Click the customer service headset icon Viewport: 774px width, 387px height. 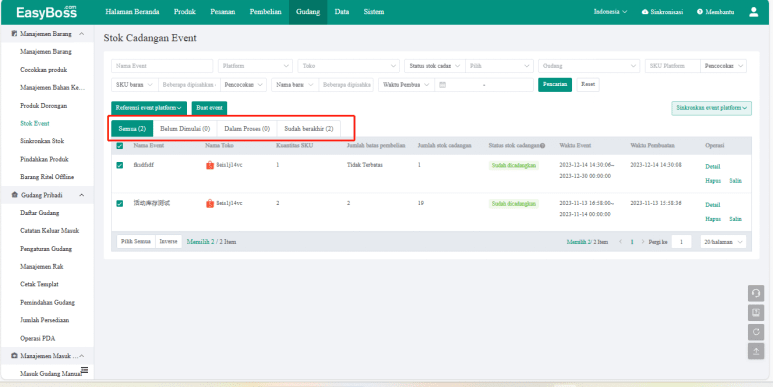click(756, 293)
